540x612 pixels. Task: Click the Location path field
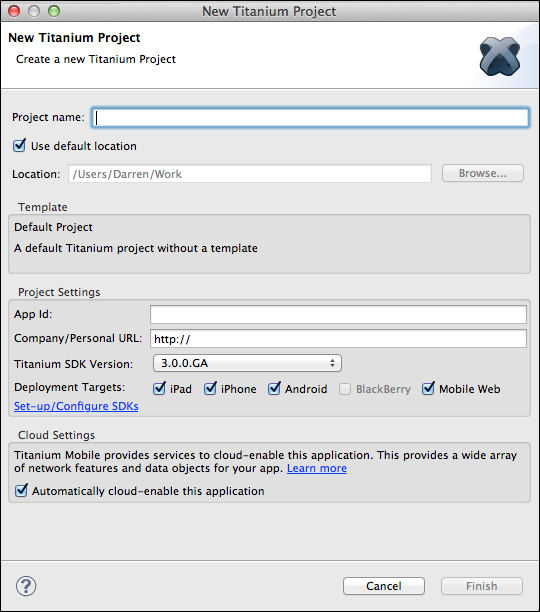pyautogui.click(x=250, y=174)
